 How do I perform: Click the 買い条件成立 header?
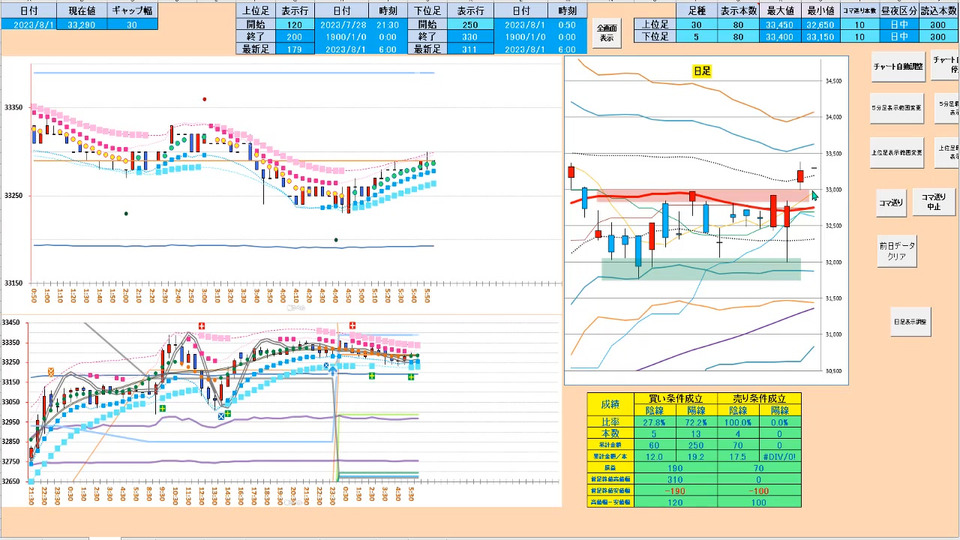[x=675, y=399]
